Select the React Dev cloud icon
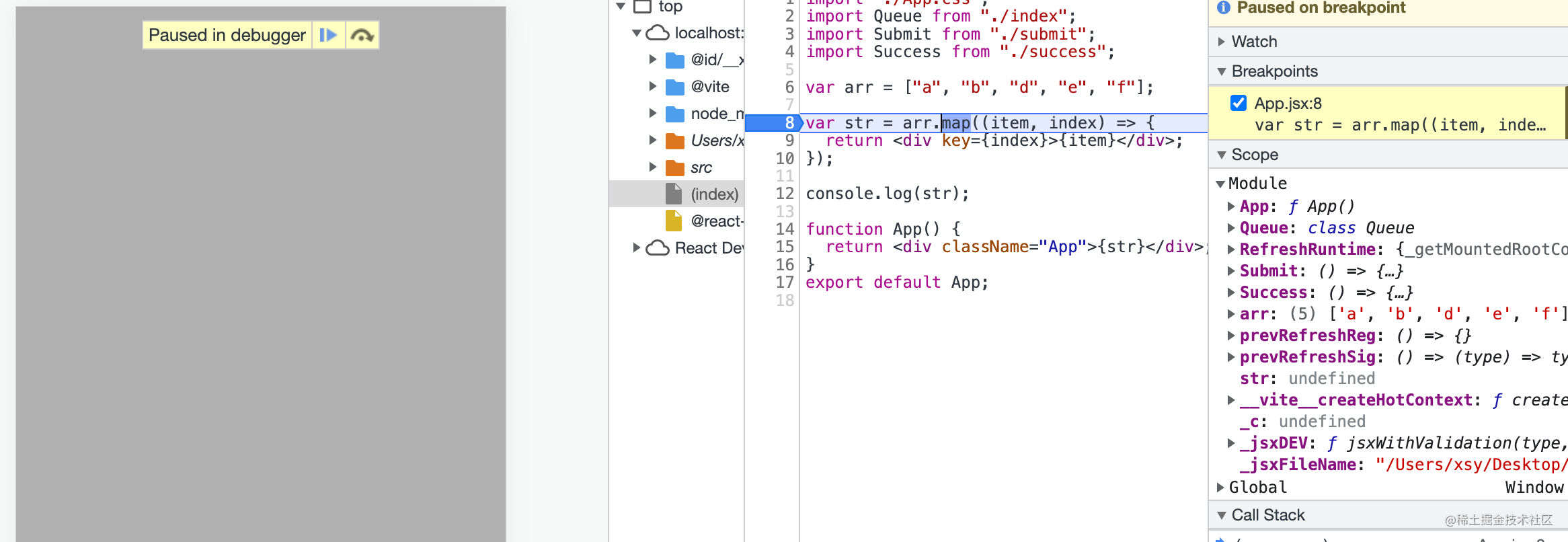The height and width of the screenshot is (542, 1568). tap(658, 248)
